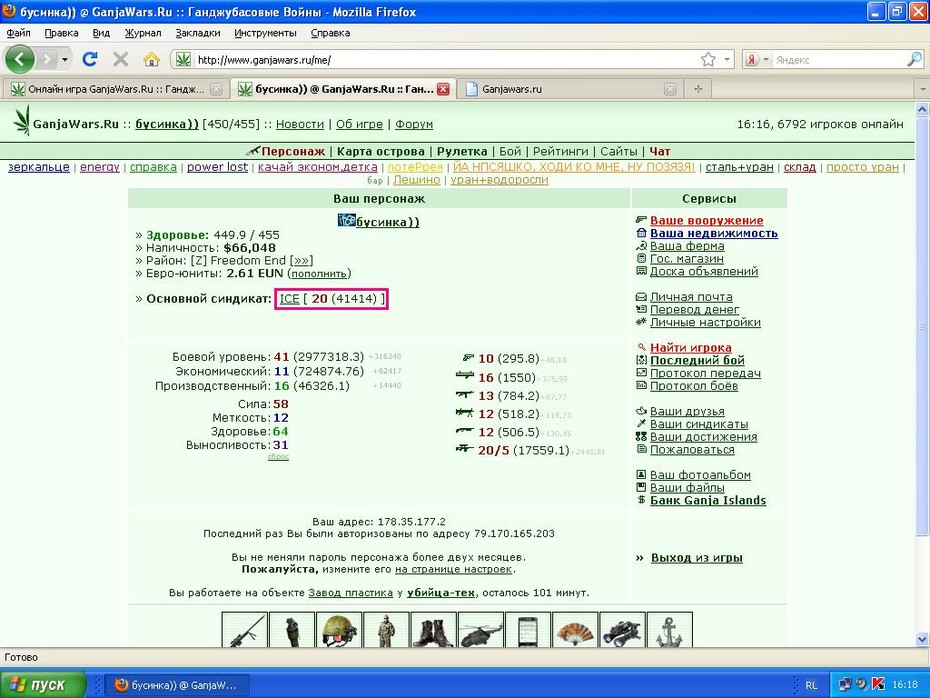Click the dollar icon next to Банк Ganja Islands

[x=641, y=500]
